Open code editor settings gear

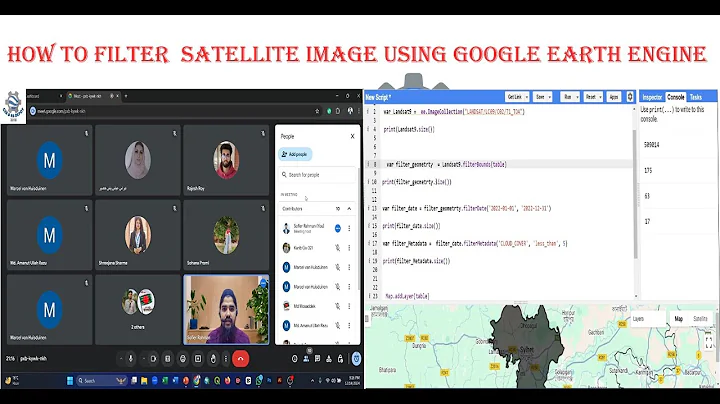[x=630, y=97]
